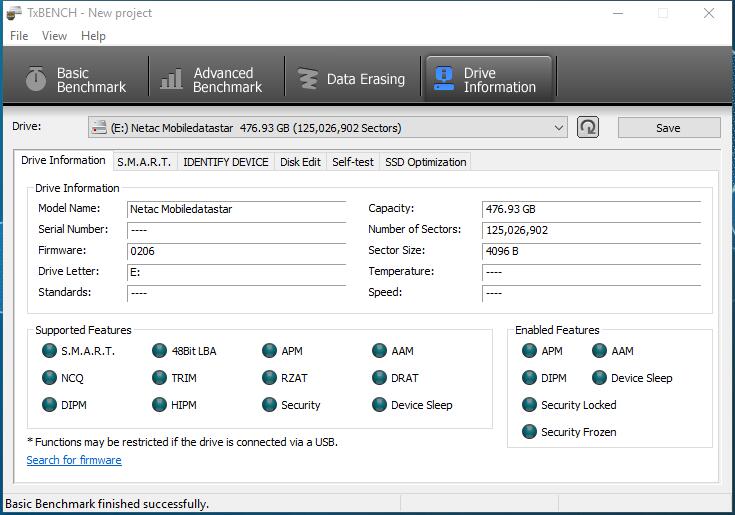Click the blue drive icon of Drive Information
This screenshot has width=735, height=515.
(x=444, y=78)
